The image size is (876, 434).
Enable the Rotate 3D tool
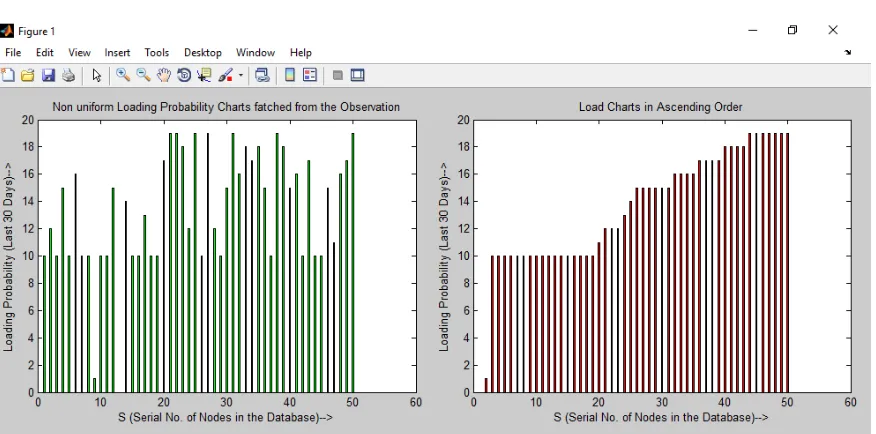184,75
